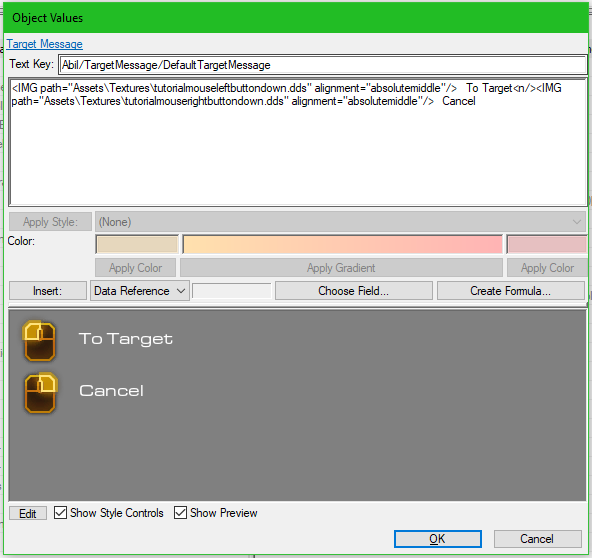This screenshot has width=592, height=558.
Task: Click the Edit button
Action: click(x=28, y=513)
